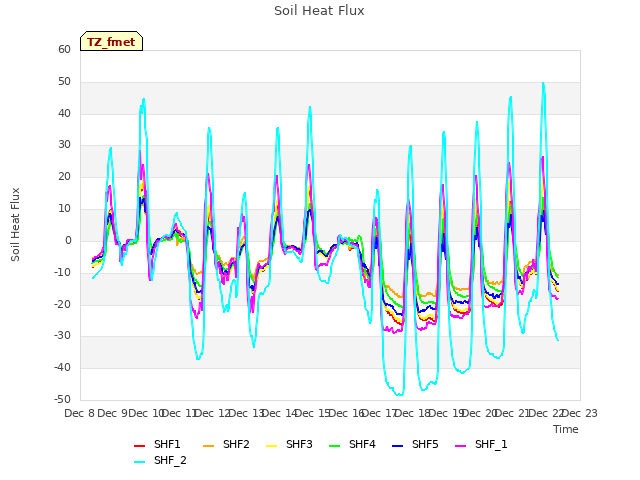This screenshot has width=640, height=480.
Task: Click the -50 y-axis tick label
Action: click(x=62, y=399)
